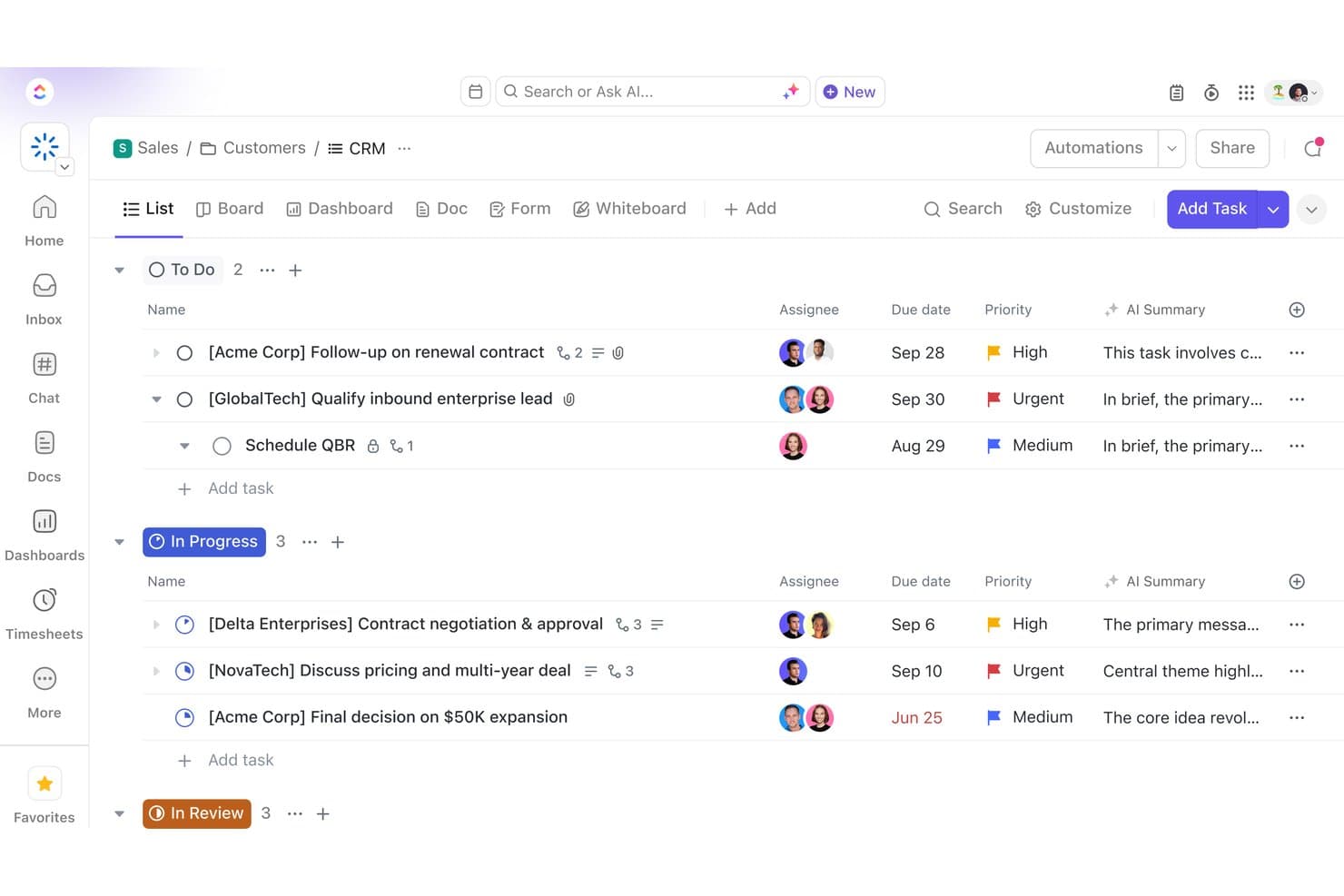Click the New button
The height and width of the screenshot is (896, 1344).
coord(850,92)
